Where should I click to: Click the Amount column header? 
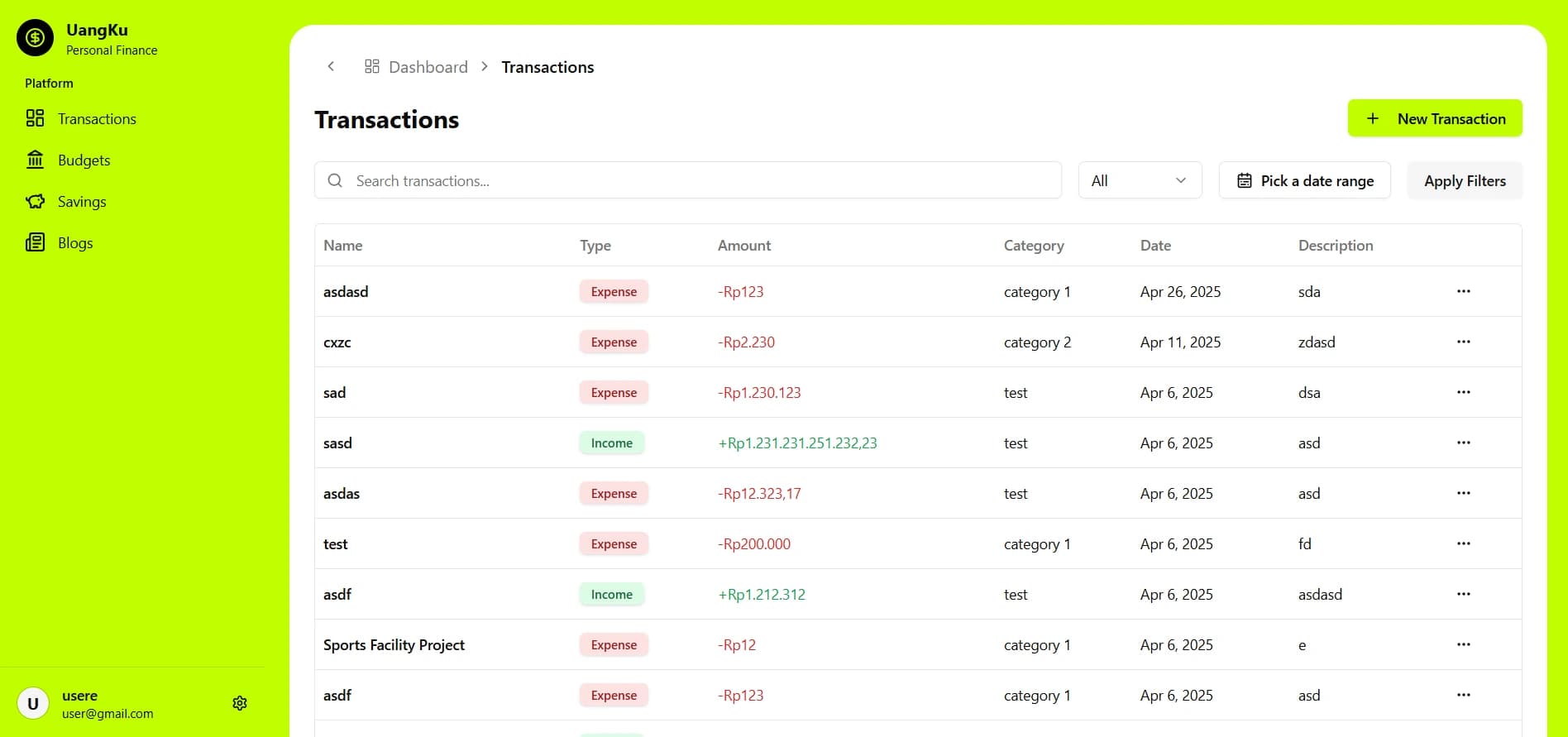(x=744, y=246)
